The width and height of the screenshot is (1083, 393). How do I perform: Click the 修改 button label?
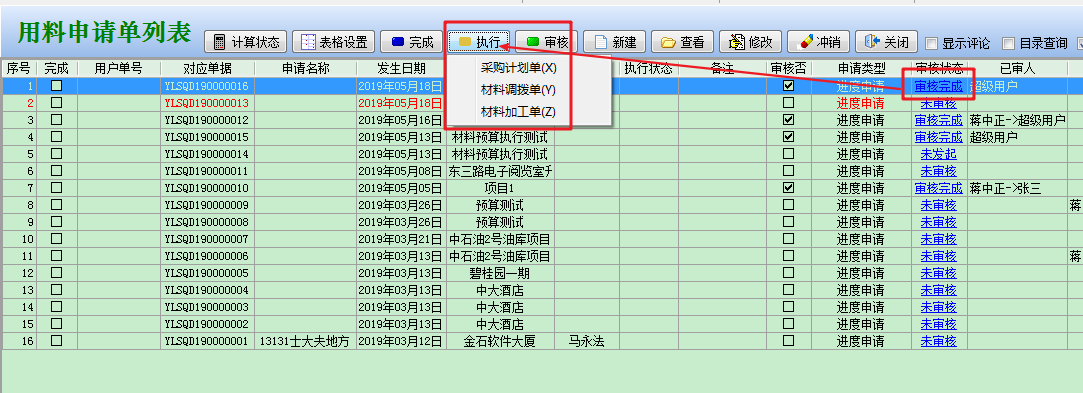tap(760, 43)
